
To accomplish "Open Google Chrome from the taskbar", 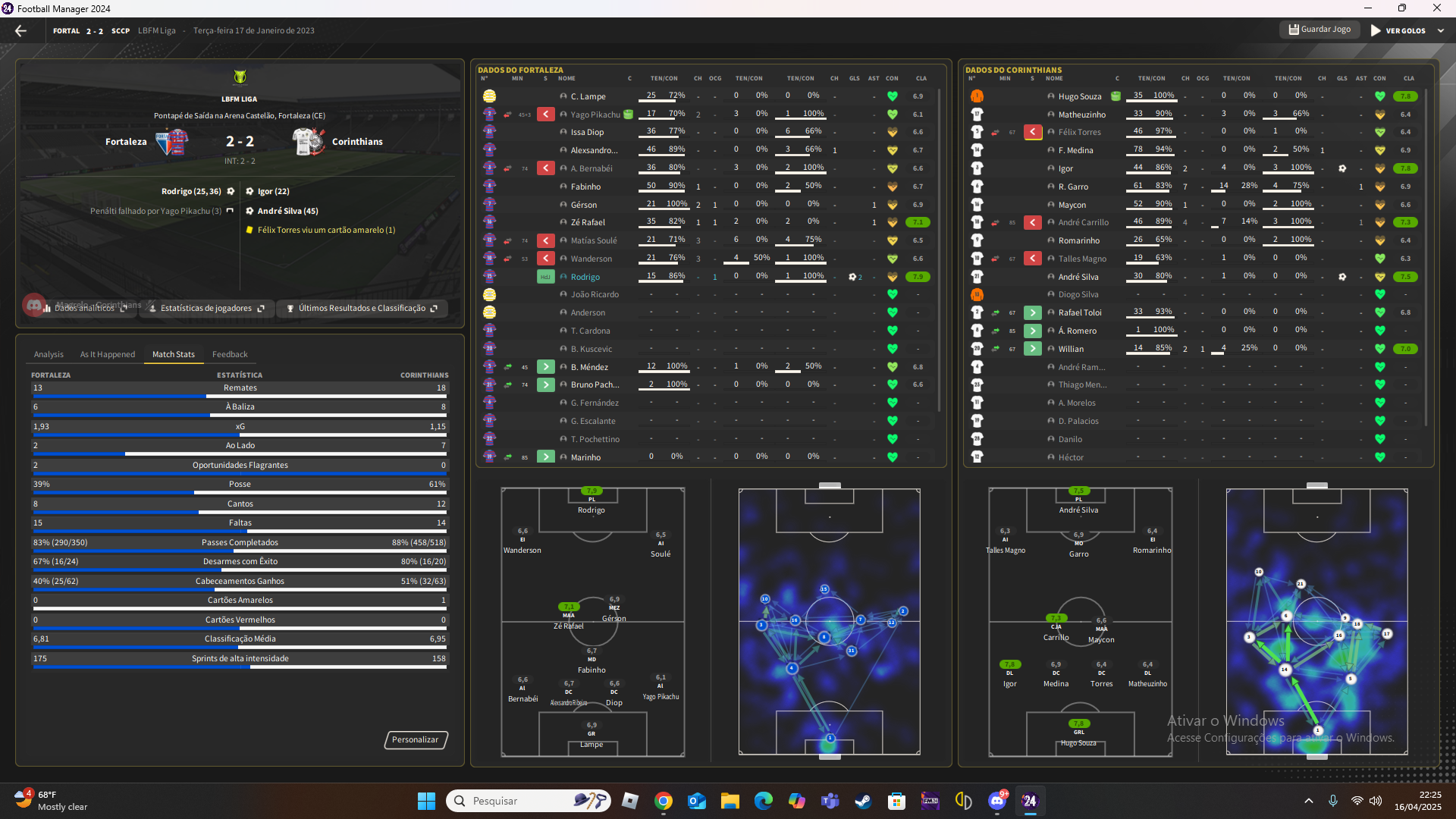I will [664, 801].
